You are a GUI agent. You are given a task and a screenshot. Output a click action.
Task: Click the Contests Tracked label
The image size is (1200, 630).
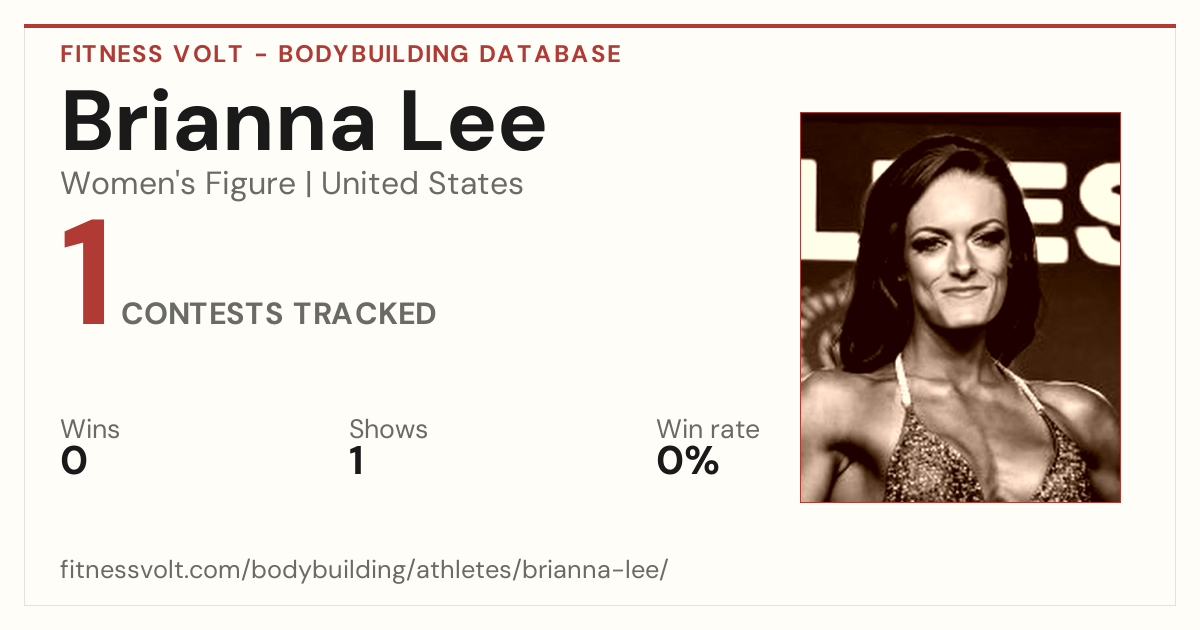click(x=279, y=314)
